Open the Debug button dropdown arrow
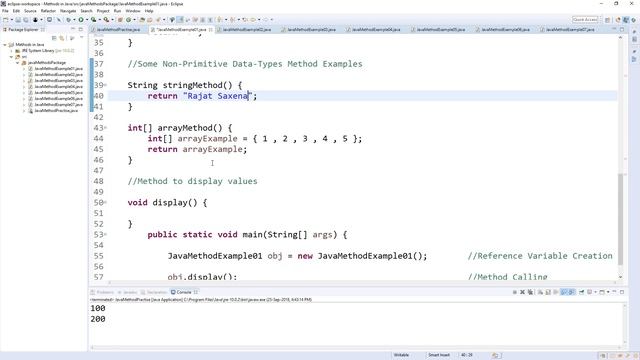This screenshot has height=360, width=640. (x=74, y=20)
